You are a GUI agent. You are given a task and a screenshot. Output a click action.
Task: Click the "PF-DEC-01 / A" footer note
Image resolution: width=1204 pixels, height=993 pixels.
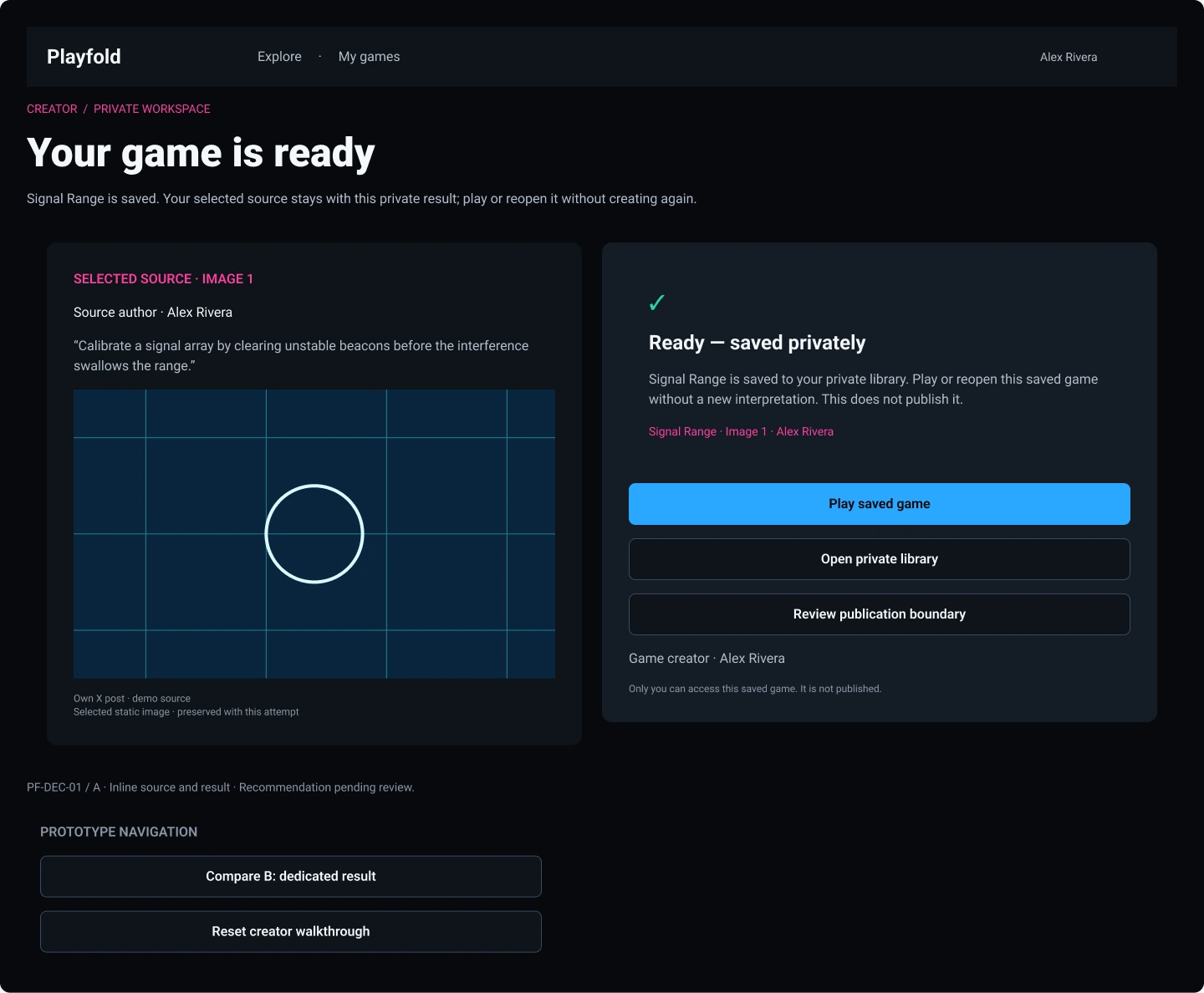(x=221, y=787)
